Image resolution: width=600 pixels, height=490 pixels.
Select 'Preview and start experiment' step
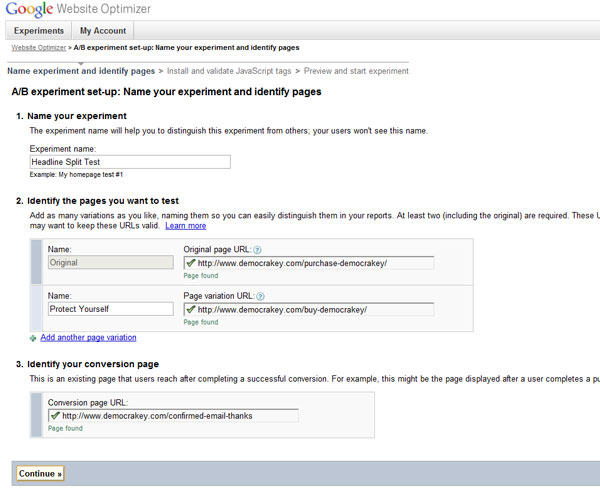click(x=356, y=71)
